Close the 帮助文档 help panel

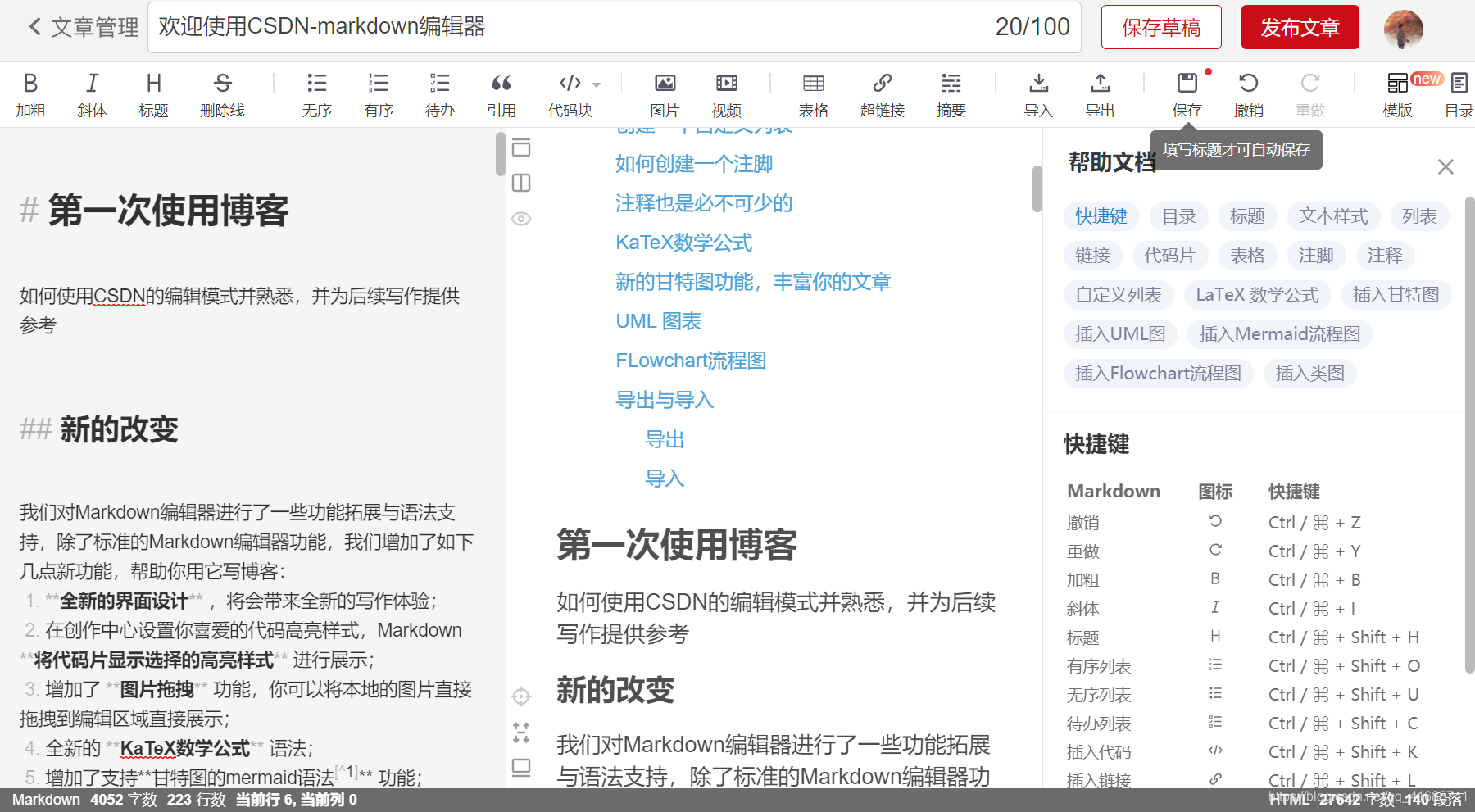pyautogui.click(x=1445, y=167)
